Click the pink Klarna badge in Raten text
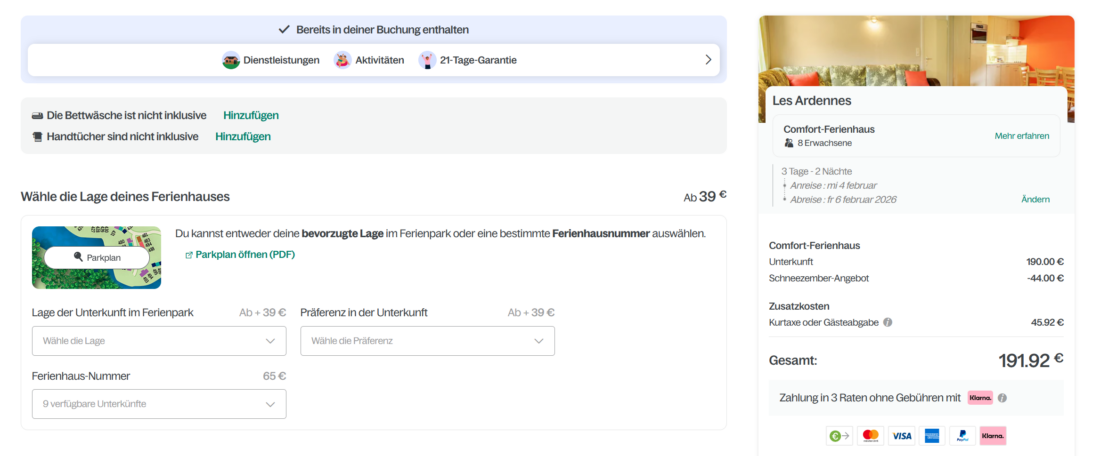 (980, 398)
